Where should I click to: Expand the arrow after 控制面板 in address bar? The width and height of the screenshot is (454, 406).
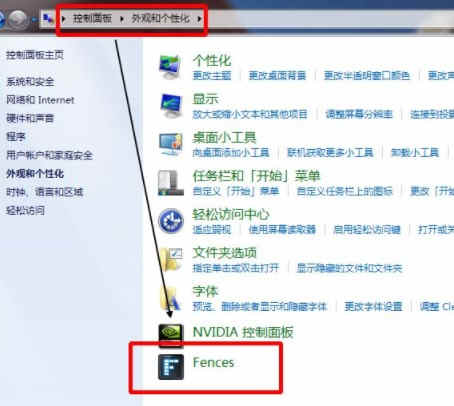(122, 19)
